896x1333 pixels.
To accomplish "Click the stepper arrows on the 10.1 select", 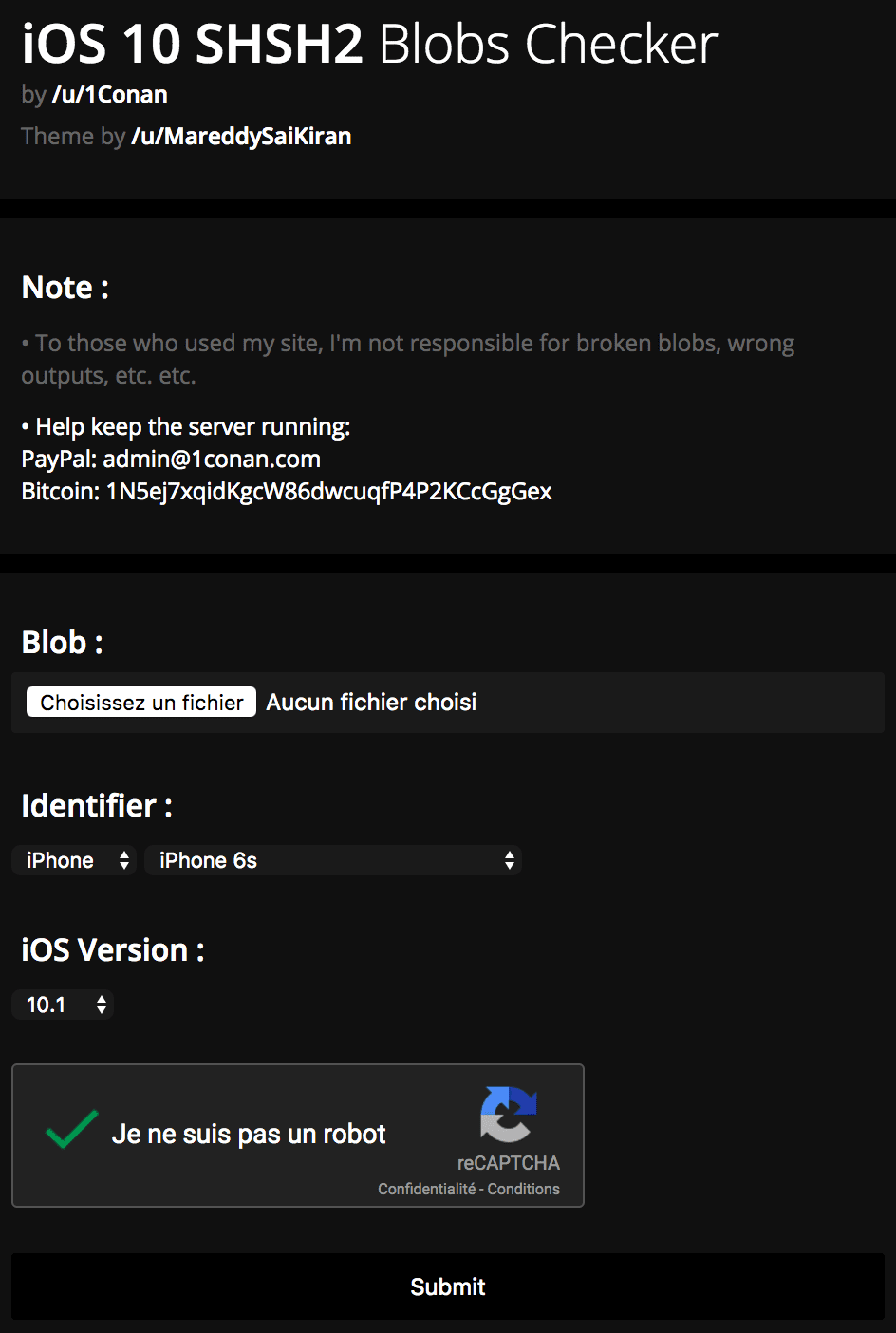I will (102, 1004).
